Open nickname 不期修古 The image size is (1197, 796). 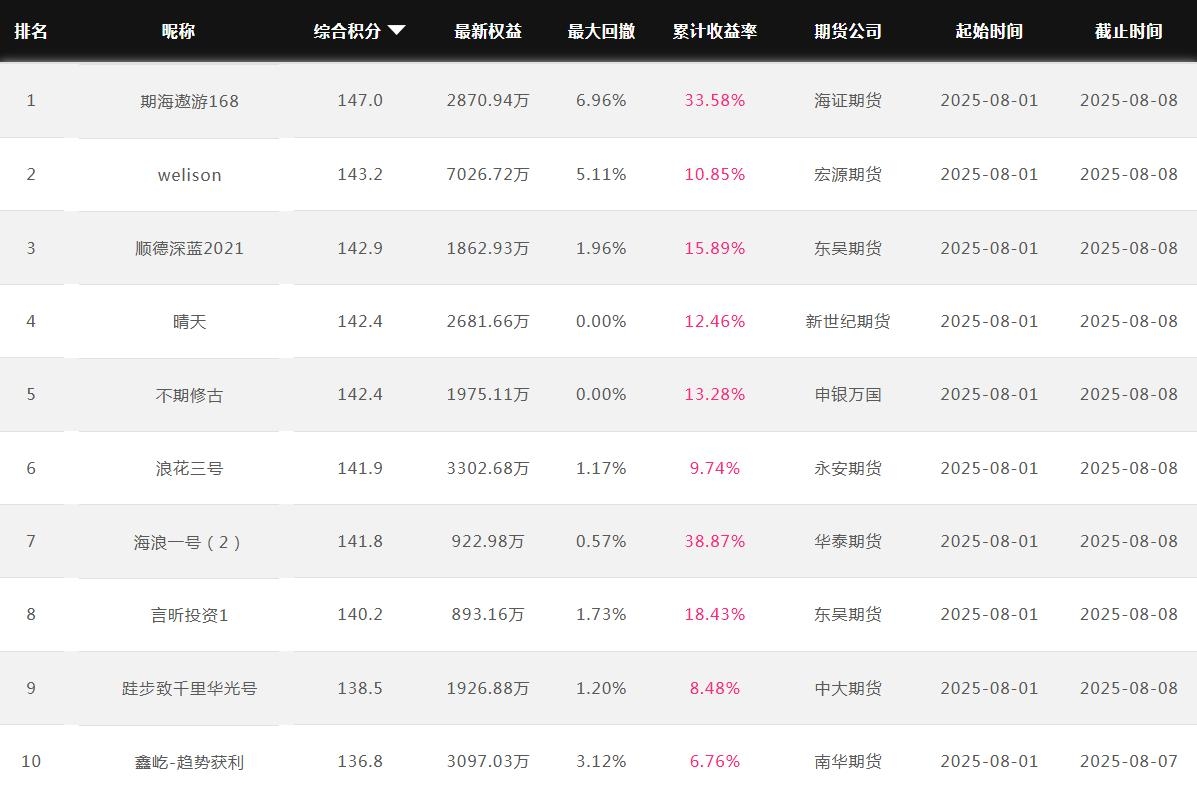click(189, 395)
